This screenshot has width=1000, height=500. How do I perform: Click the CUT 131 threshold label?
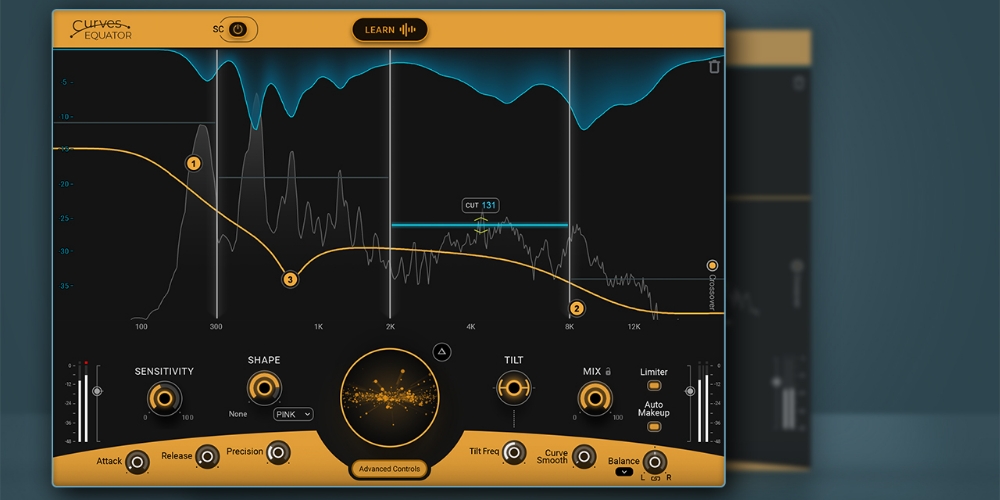[x=480, y=205]
